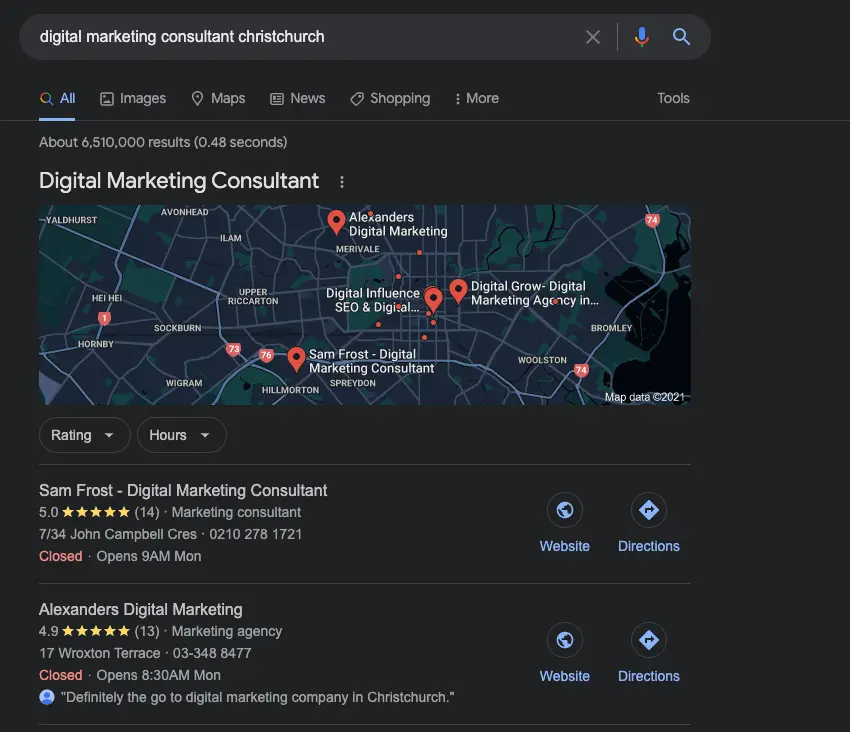Start voice search with microphone icon
This screenshot has width=850, height=732.
tap(641, 37)
